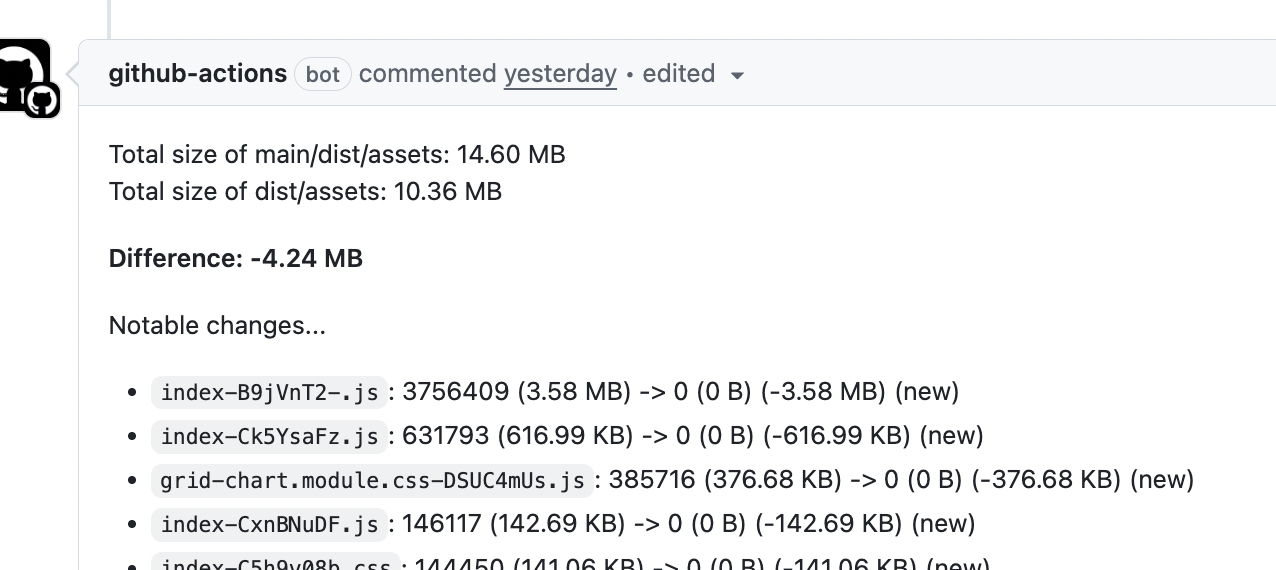Click grid-chart.module.css-DSUC4mUs.js code label

pyautogui.click(x=372, y=480)
